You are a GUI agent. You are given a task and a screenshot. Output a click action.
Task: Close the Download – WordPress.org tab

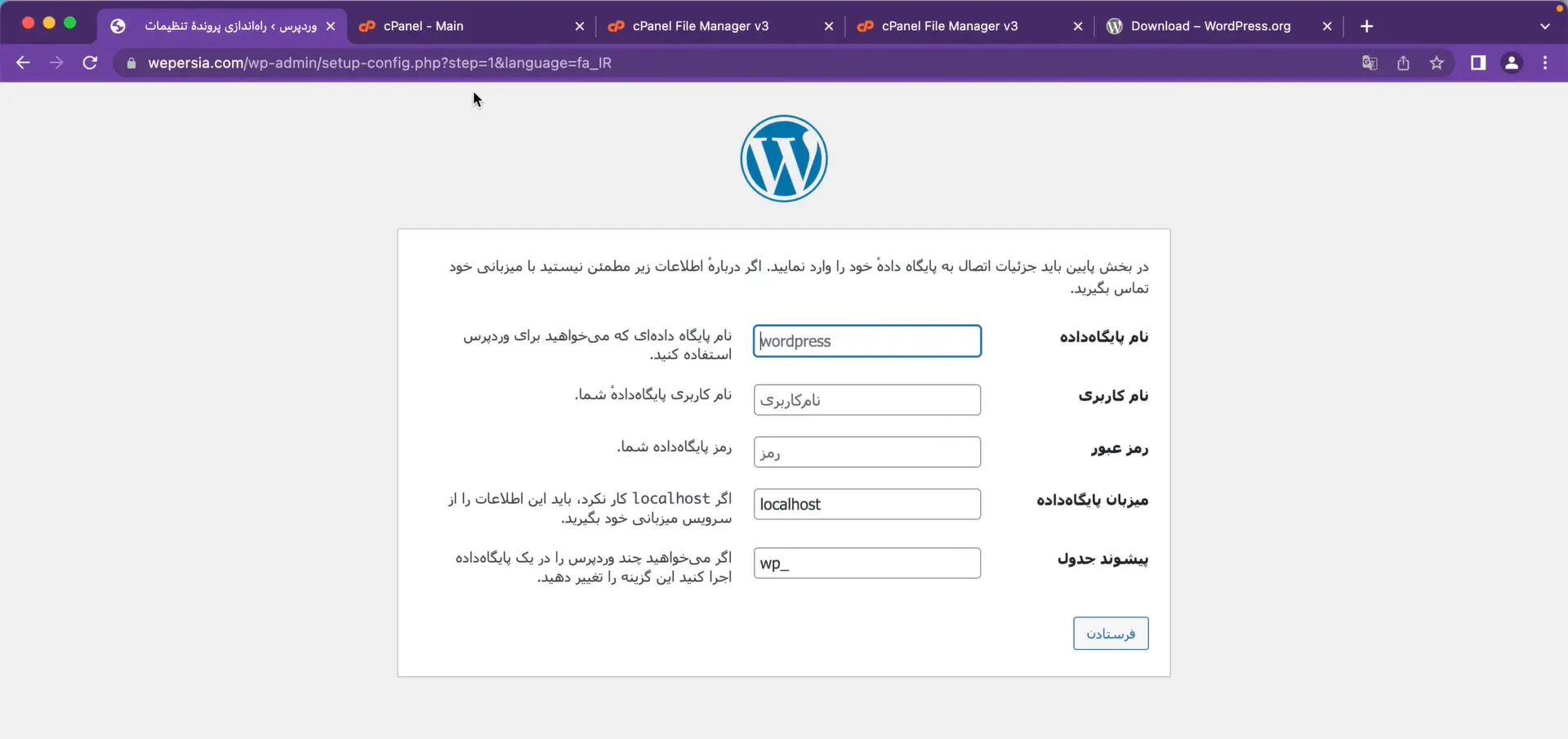point(1327,26)
